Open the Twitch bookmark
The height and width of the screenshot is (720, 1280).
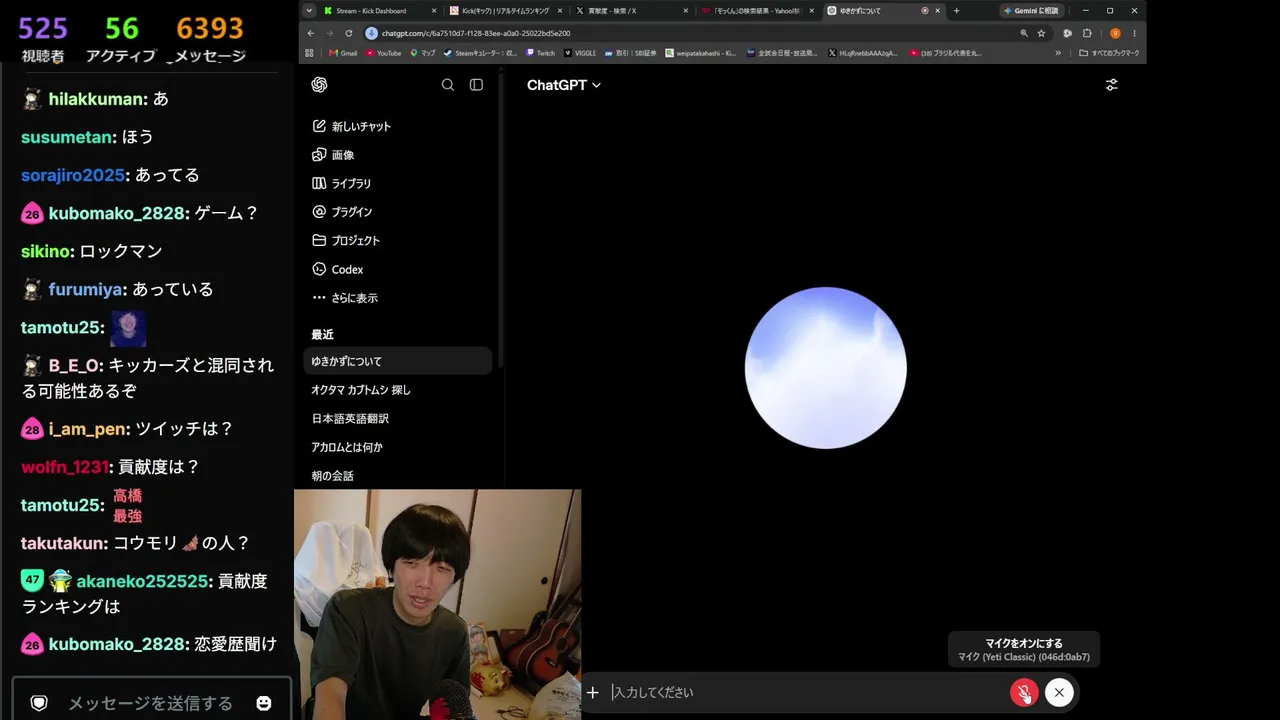[x=541, y=53]
